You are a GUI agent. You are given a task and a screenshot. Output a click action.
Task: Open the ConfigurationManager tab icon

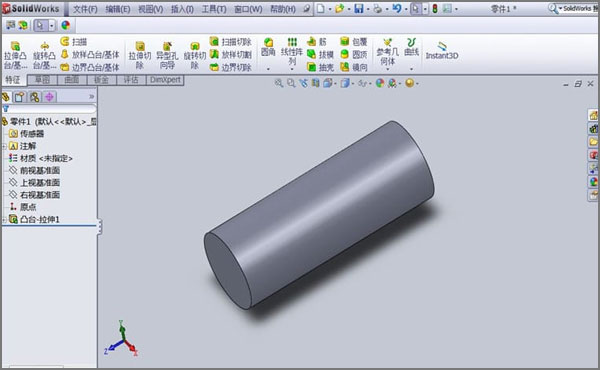click(x=34, y=97)
